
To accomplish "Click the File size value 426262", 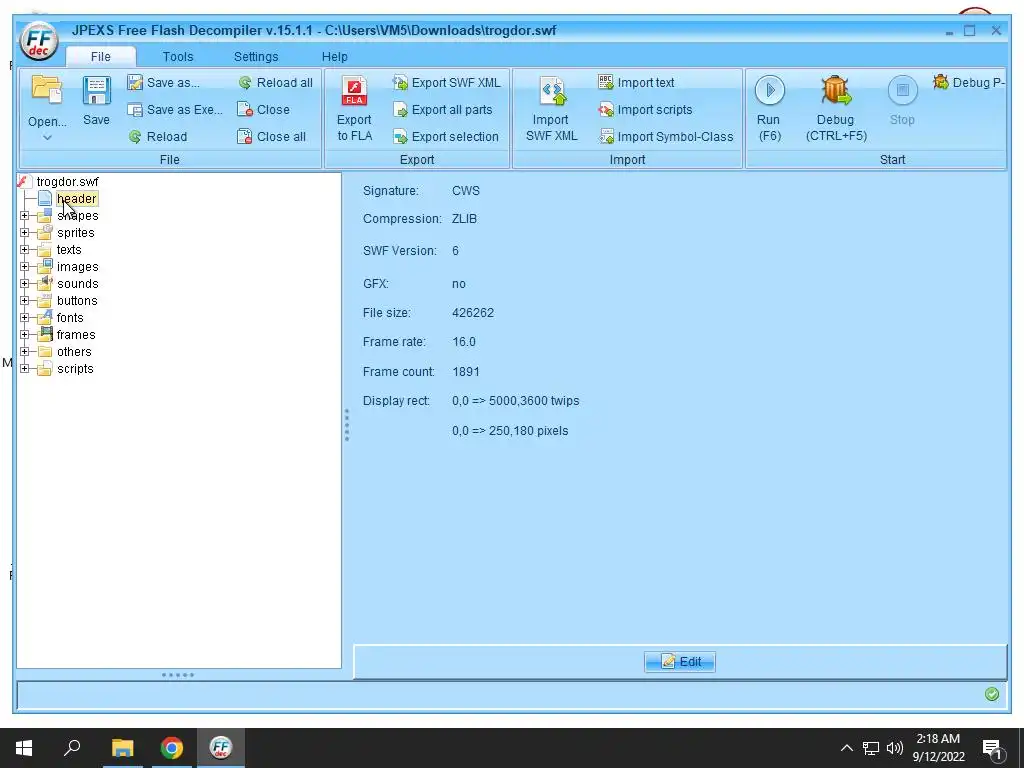I will pyautogui.click(x=473, y=313).
